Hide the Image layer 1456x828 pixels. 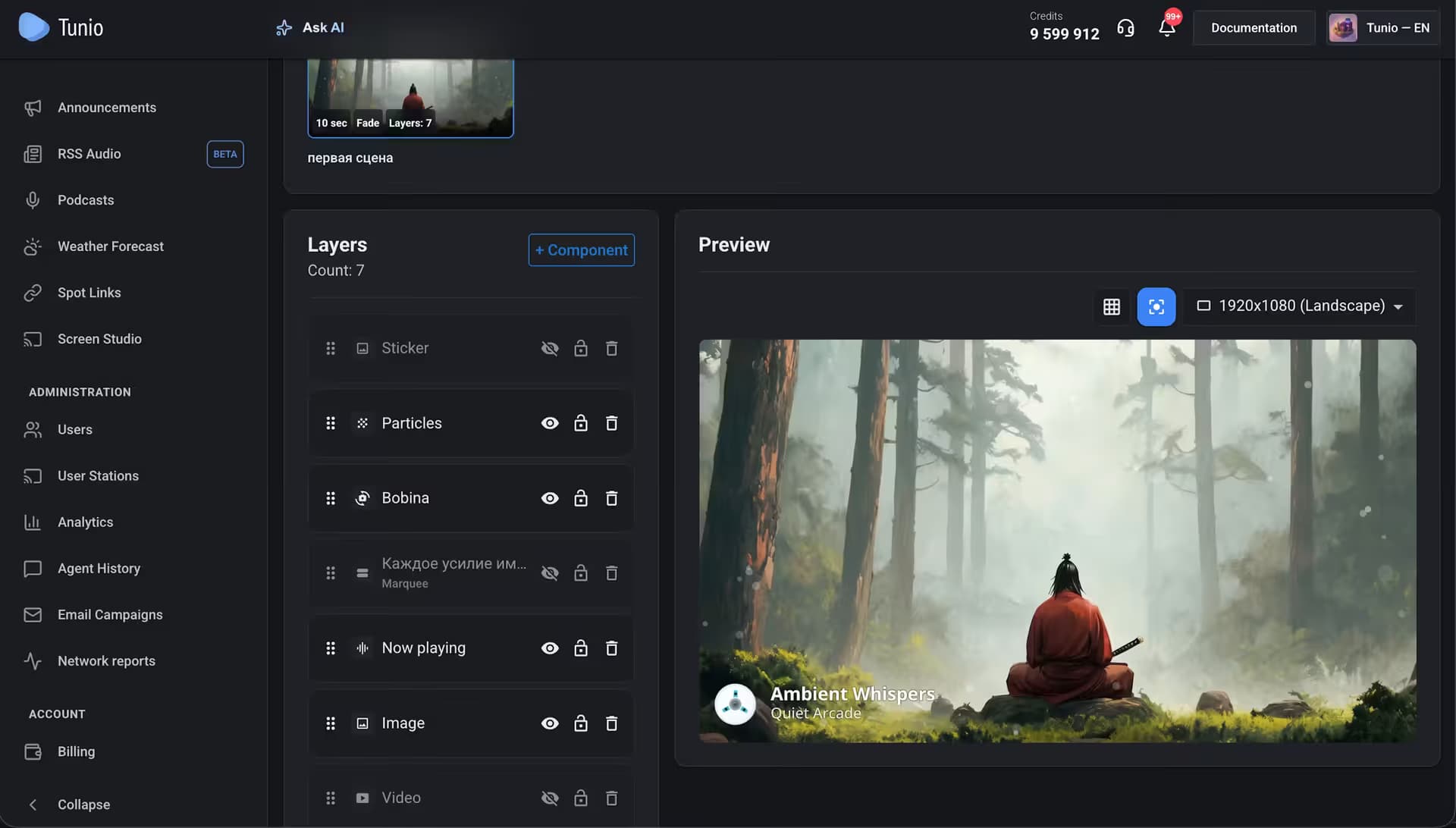coord(550,724)
